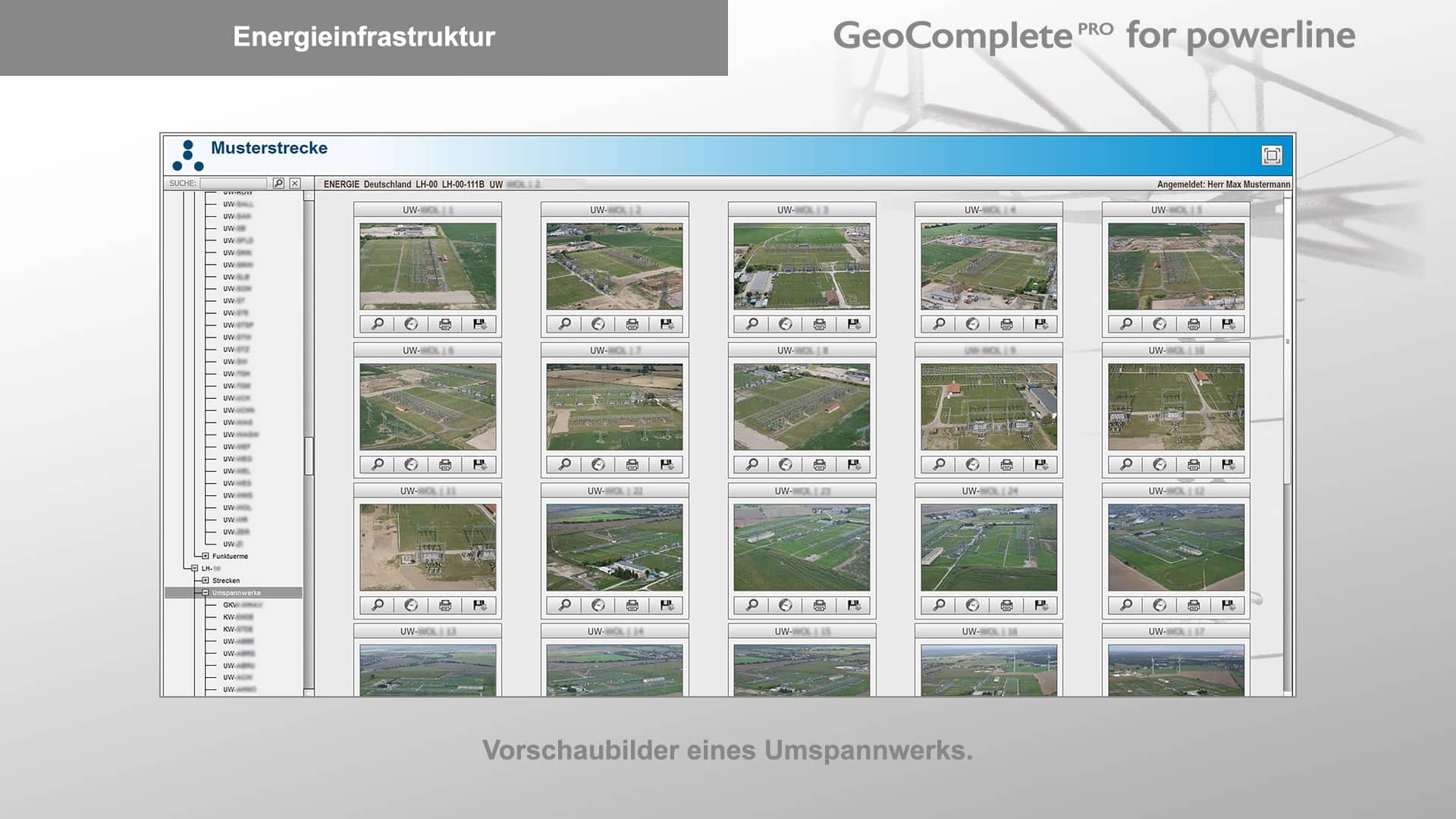Open Deutschland in the breadcrumb bar

389,183
